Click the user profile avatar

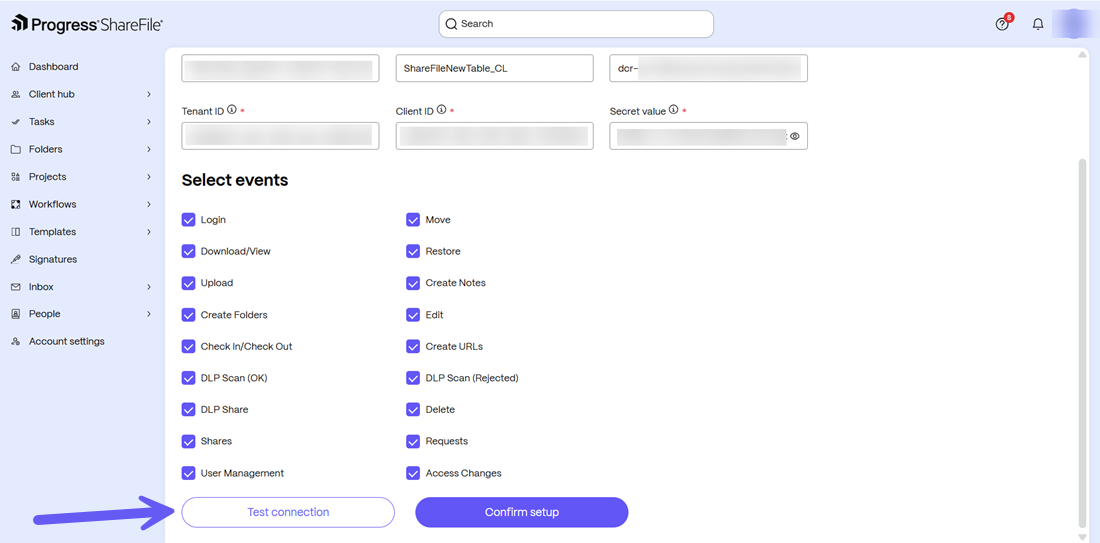coord(1071,23)
